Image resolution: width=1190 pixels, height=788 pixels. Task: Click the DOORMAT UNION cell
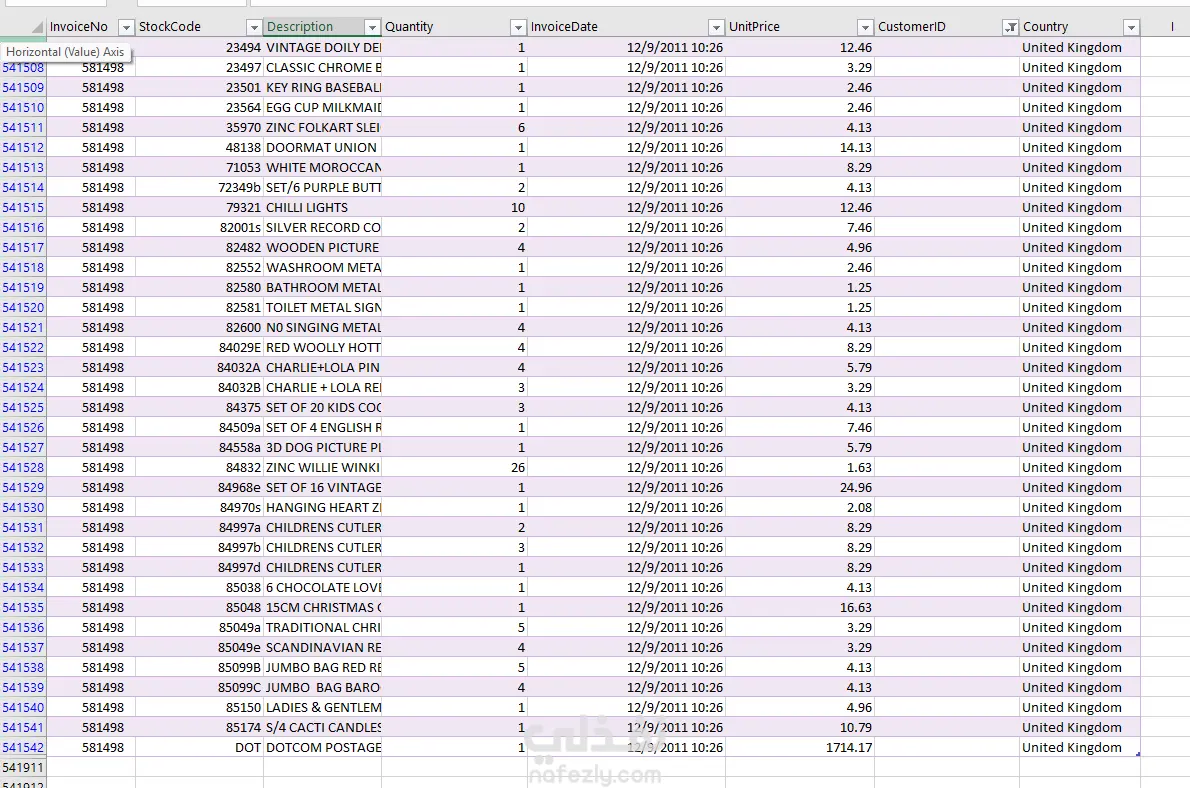pos(323,147)
